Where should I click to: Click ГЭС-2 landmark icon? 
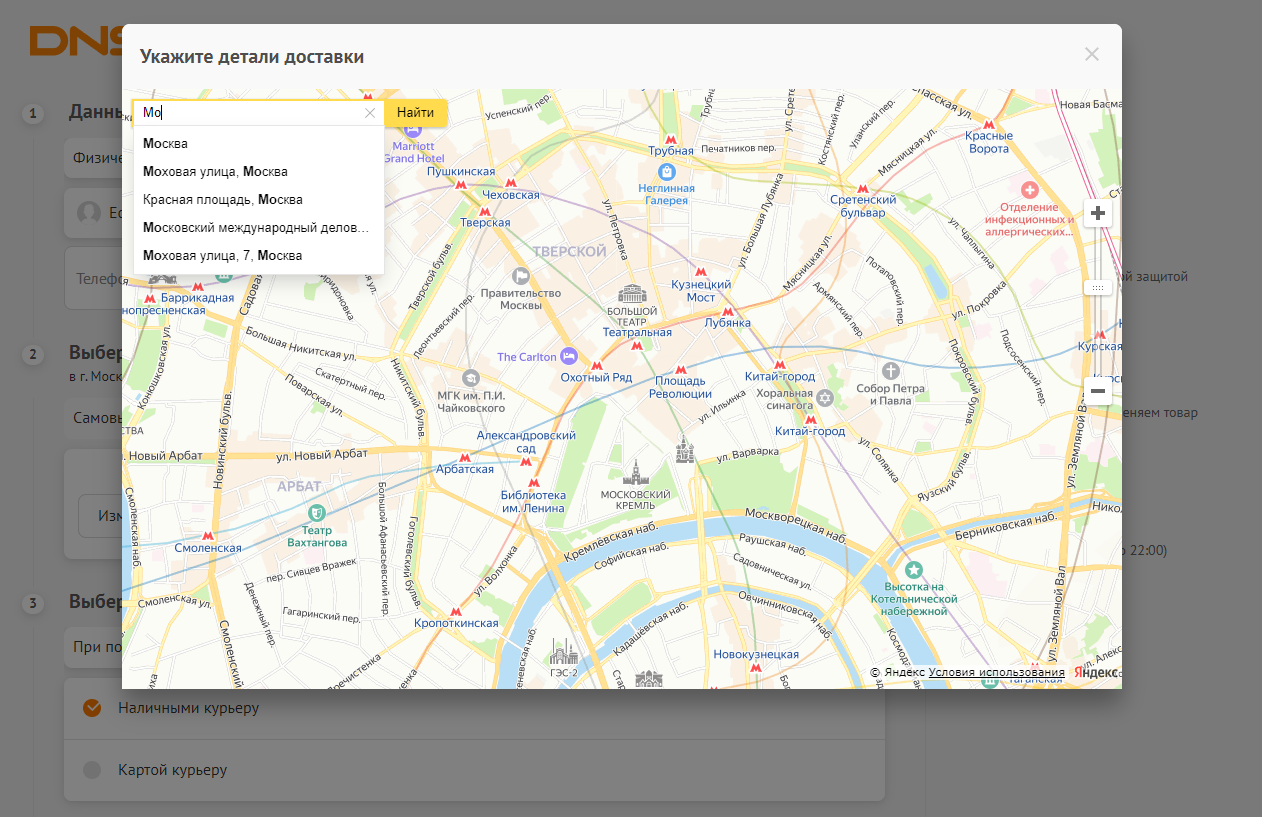point(563,651)
